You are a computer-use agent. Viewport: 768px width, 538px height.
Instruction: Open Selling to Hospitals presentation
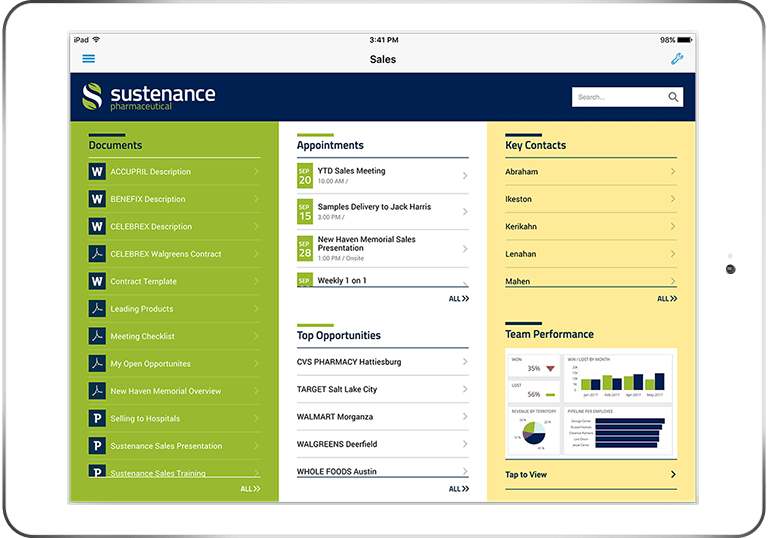point(174,418)
